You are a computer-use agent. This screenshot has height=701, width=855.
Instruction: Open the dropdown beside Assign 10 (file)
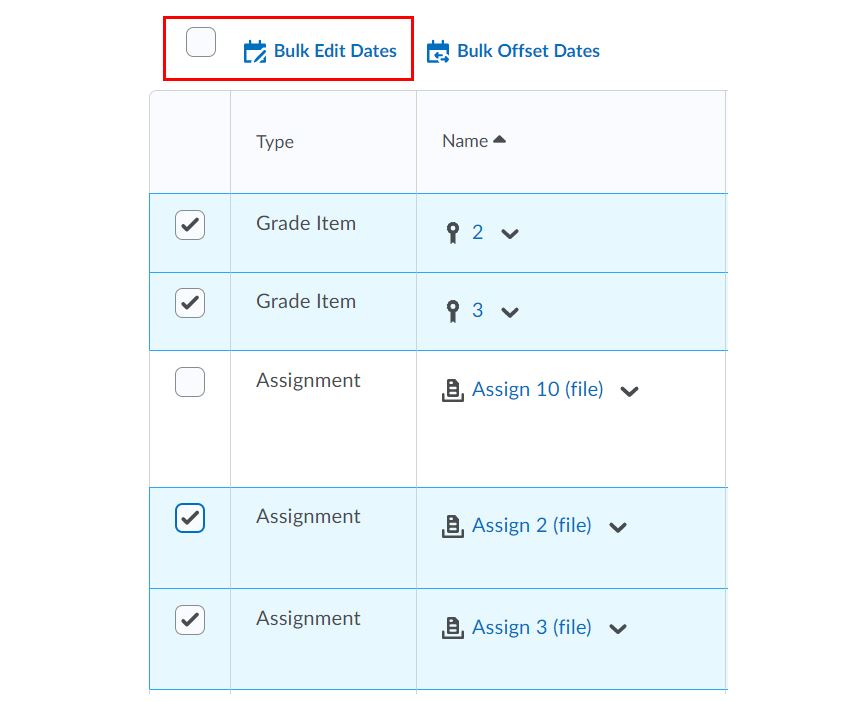coord(630,392)
